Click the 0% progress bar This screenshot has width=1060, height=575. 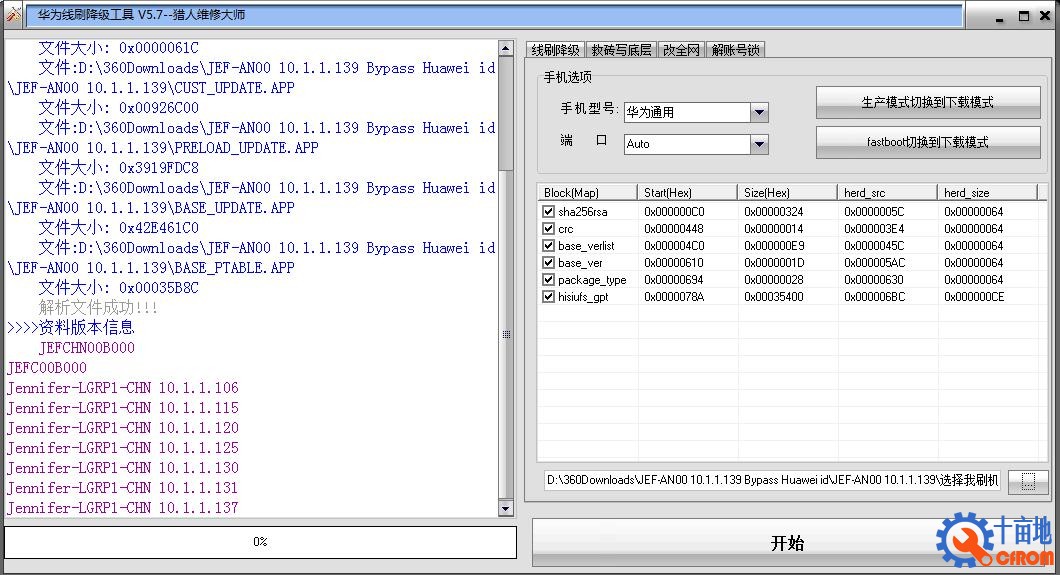(x=260, y=542)
